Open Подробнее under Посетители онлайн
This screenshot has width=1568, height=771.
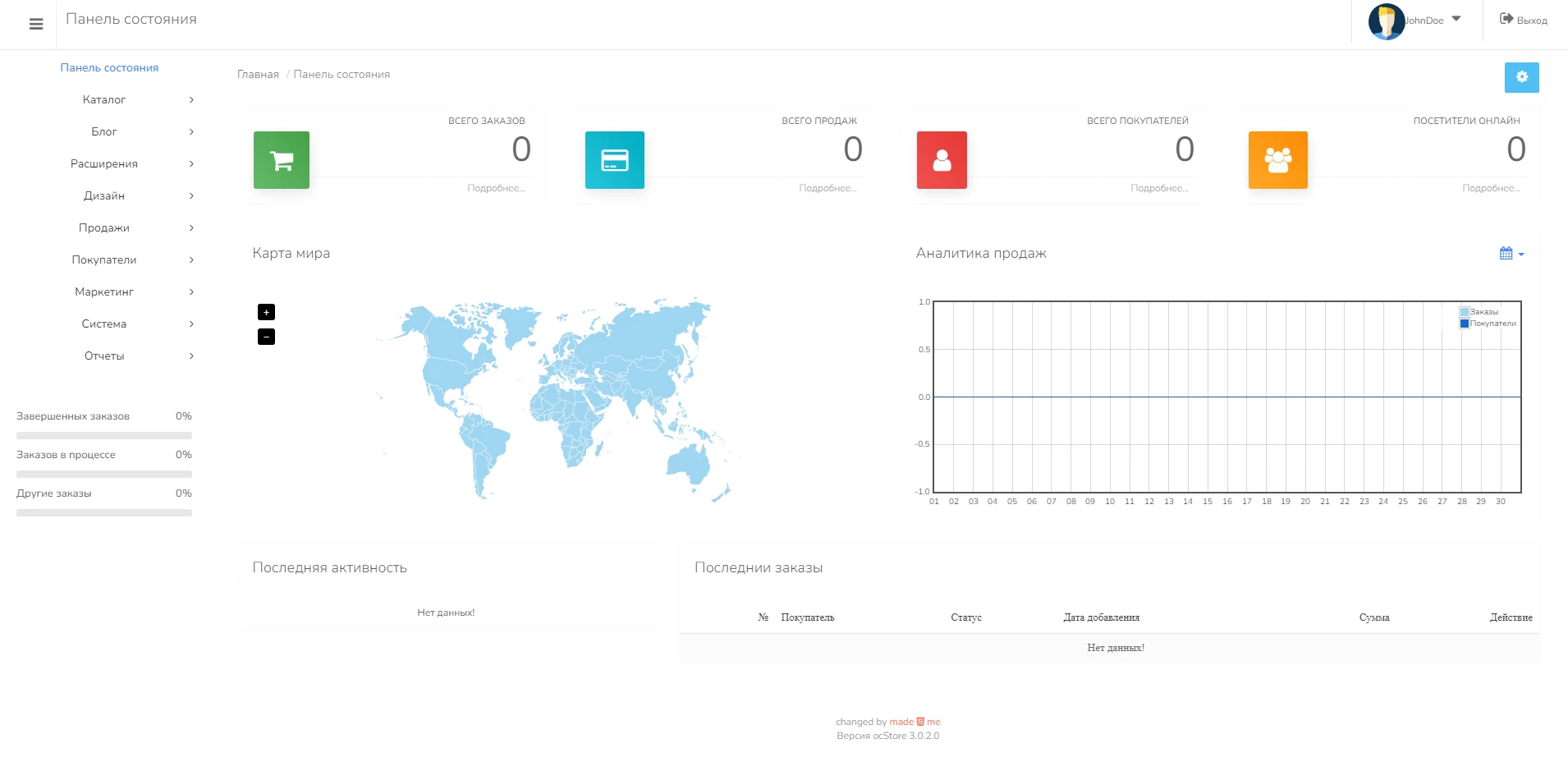point(1491,188)
